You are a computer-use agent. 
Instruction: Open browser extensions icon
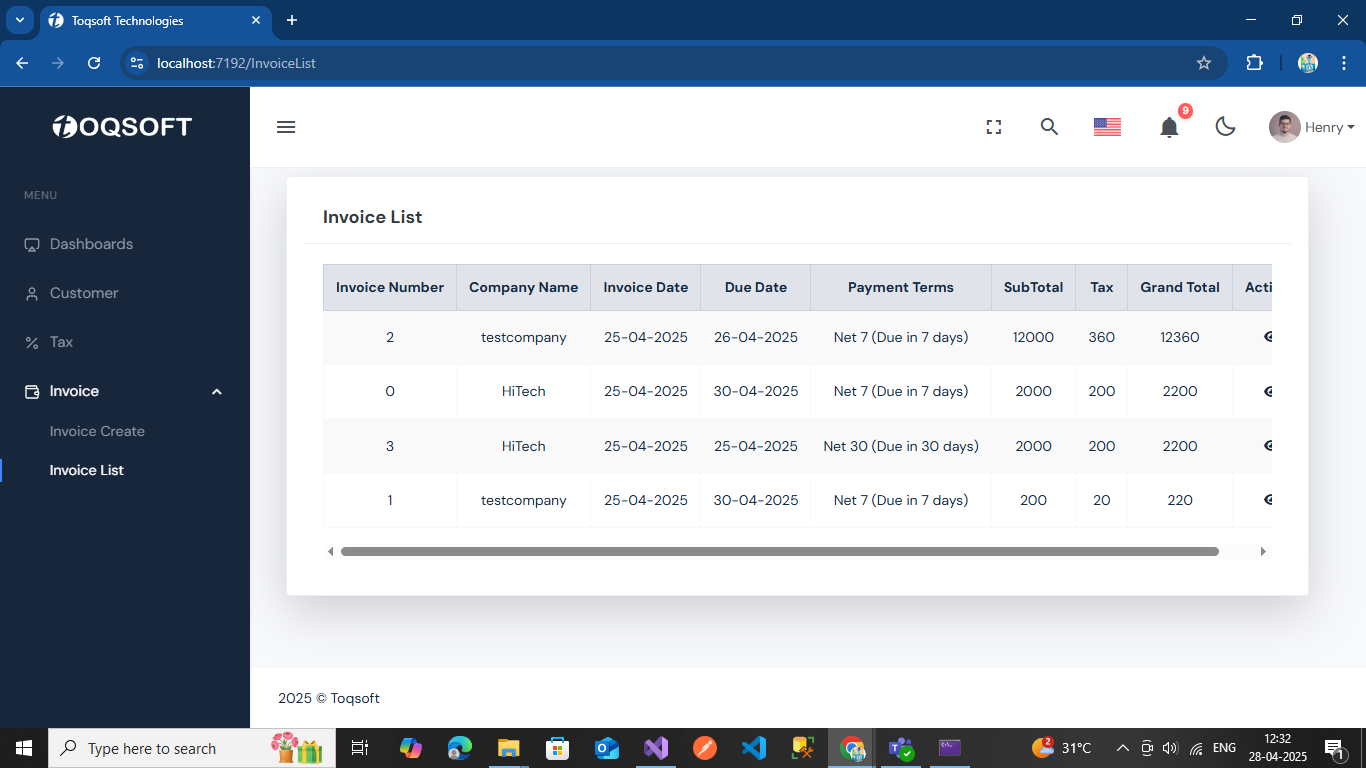point(1254,63)
